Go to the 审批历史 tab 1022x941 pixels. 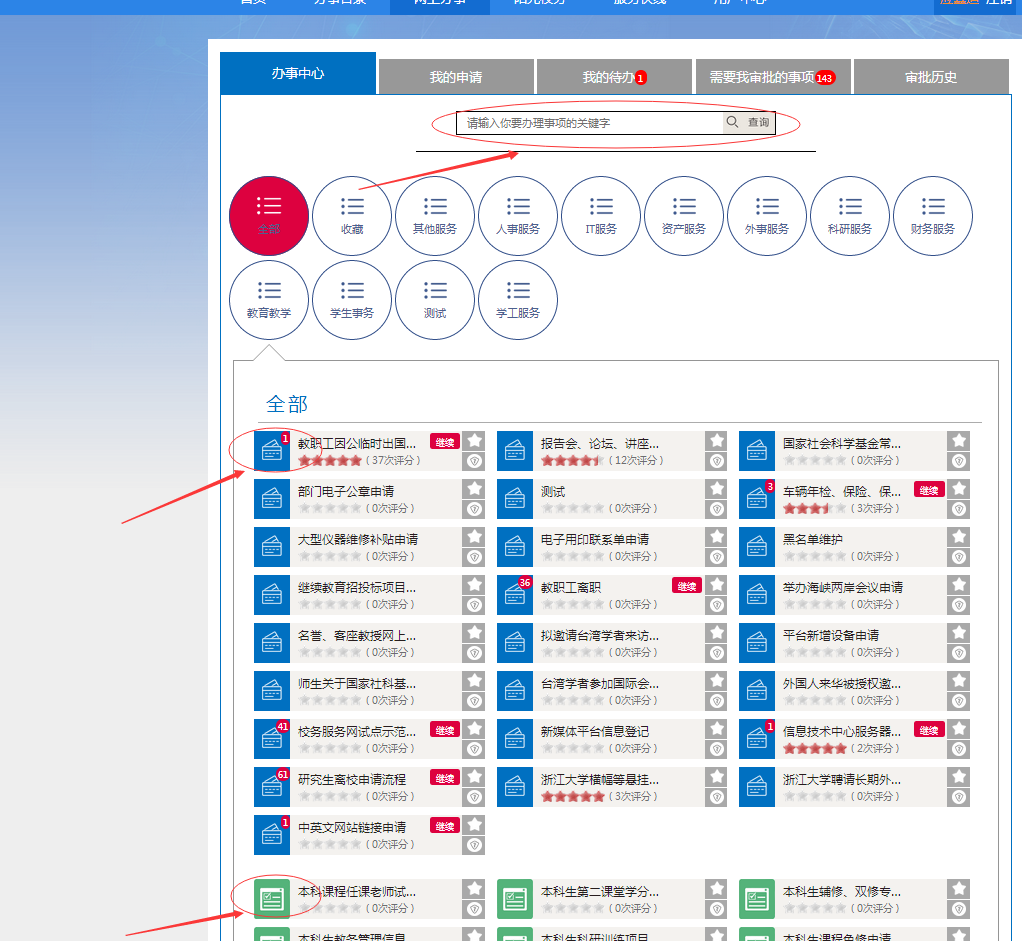930,77
